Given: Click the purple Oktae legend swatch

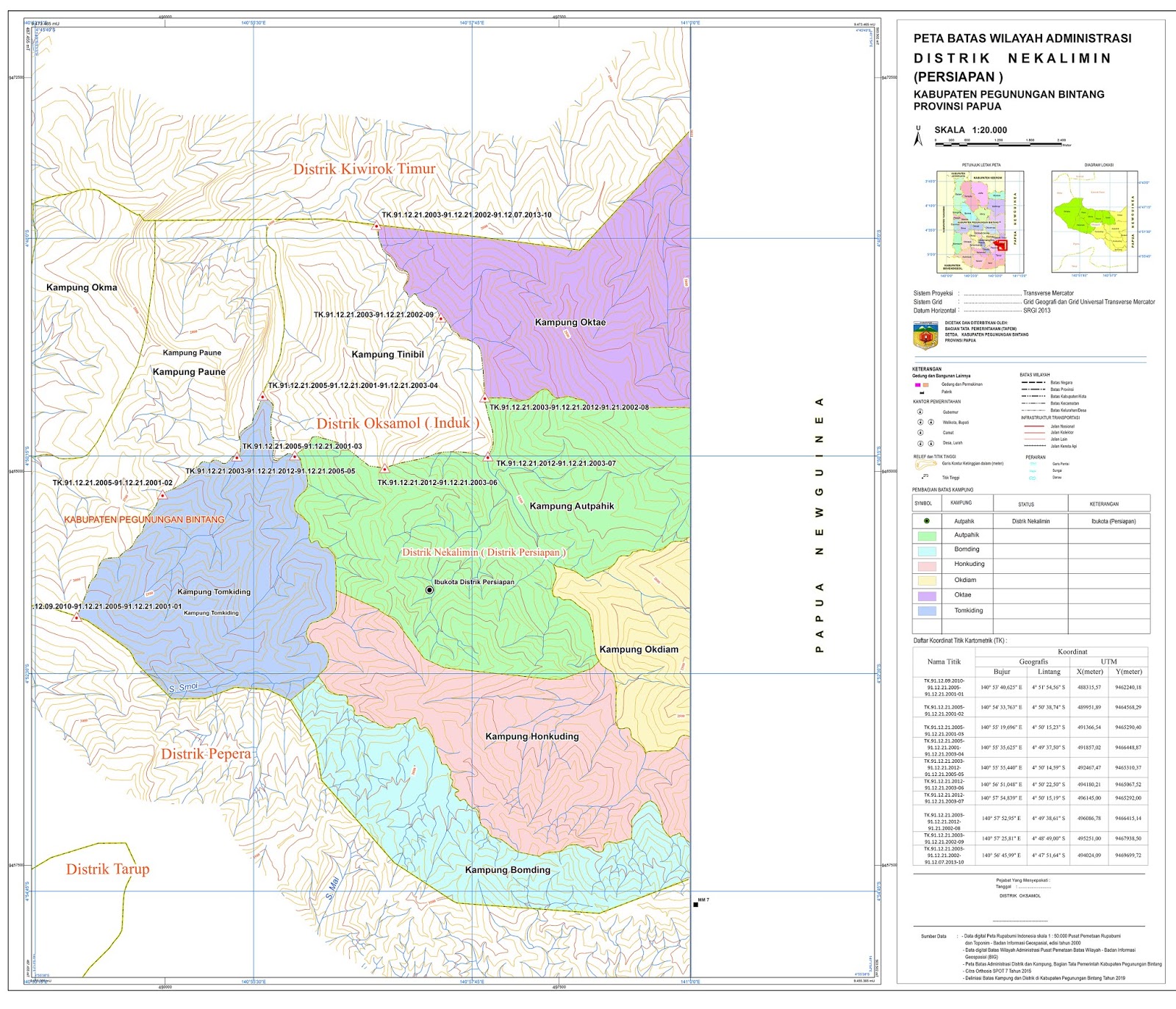Looking at the screenshot, I should [x=927, y=596].
